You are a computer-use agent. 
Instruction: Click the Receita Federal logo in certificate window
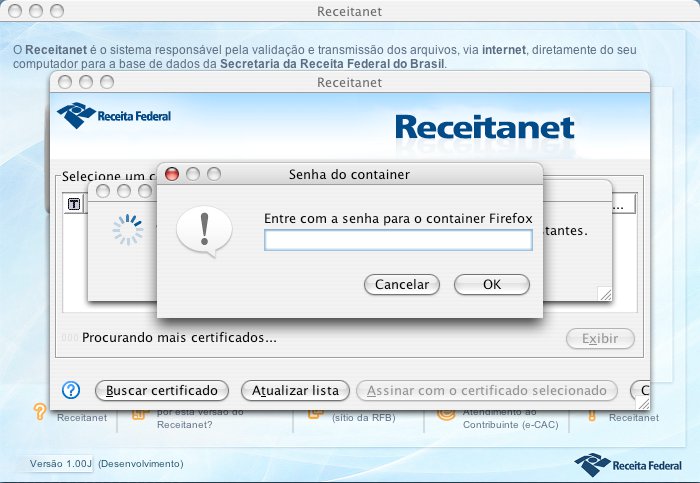[114, 116]
